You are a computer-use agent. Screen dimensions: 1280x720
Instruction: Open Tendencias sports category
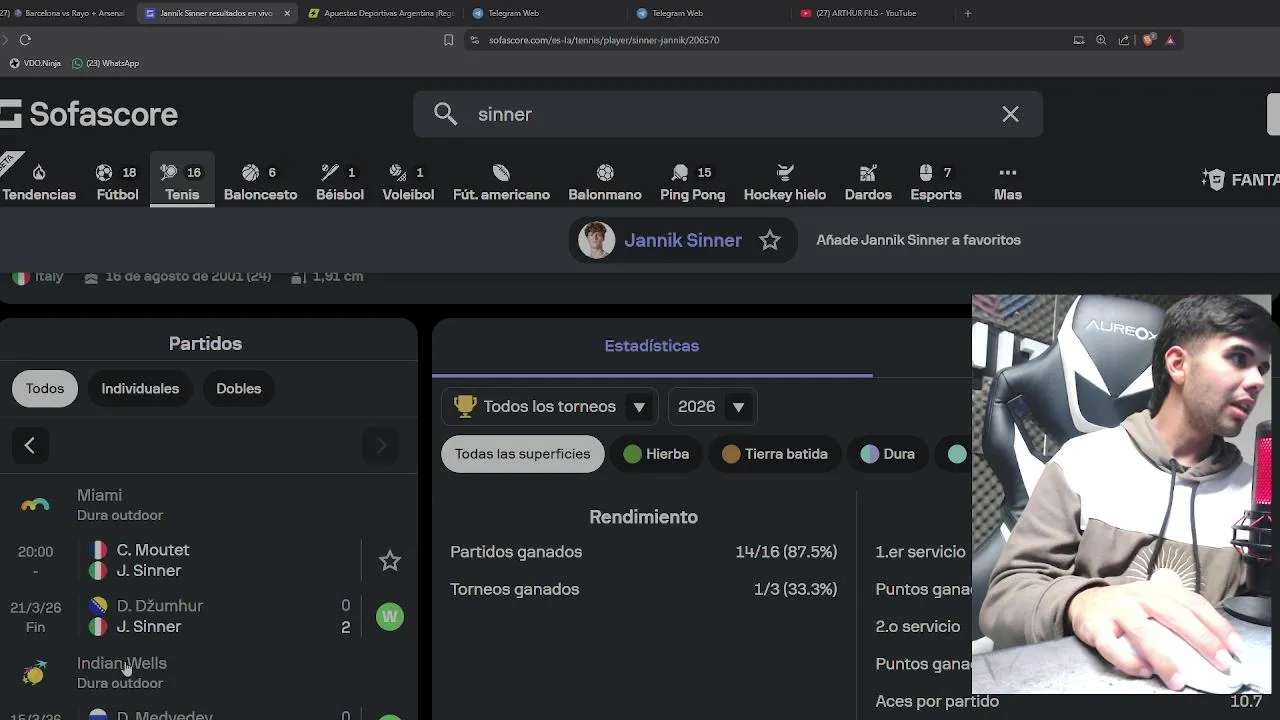point(39,182)
